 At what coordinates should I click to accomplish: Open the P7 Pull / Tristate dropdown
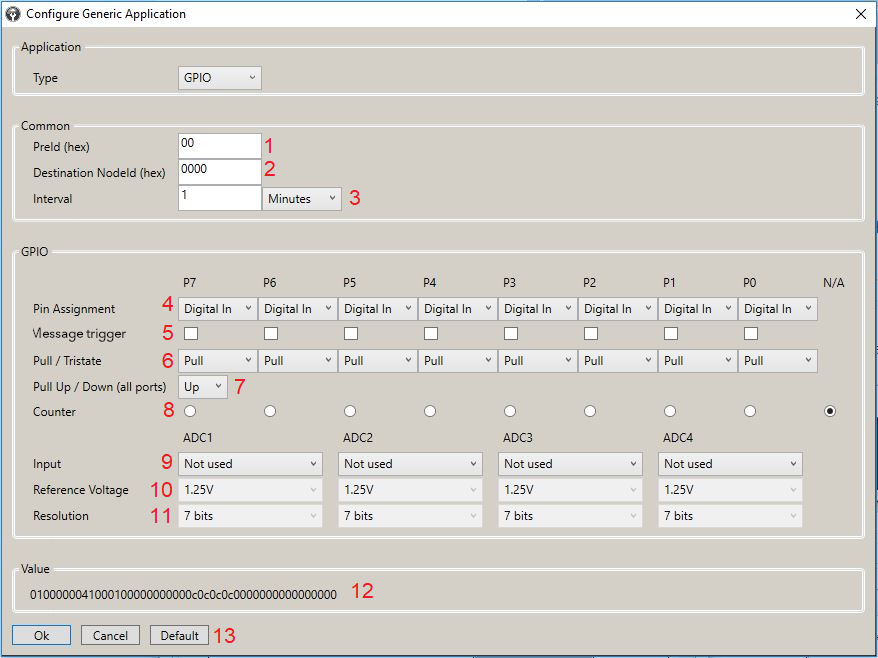tap(218, 361)
